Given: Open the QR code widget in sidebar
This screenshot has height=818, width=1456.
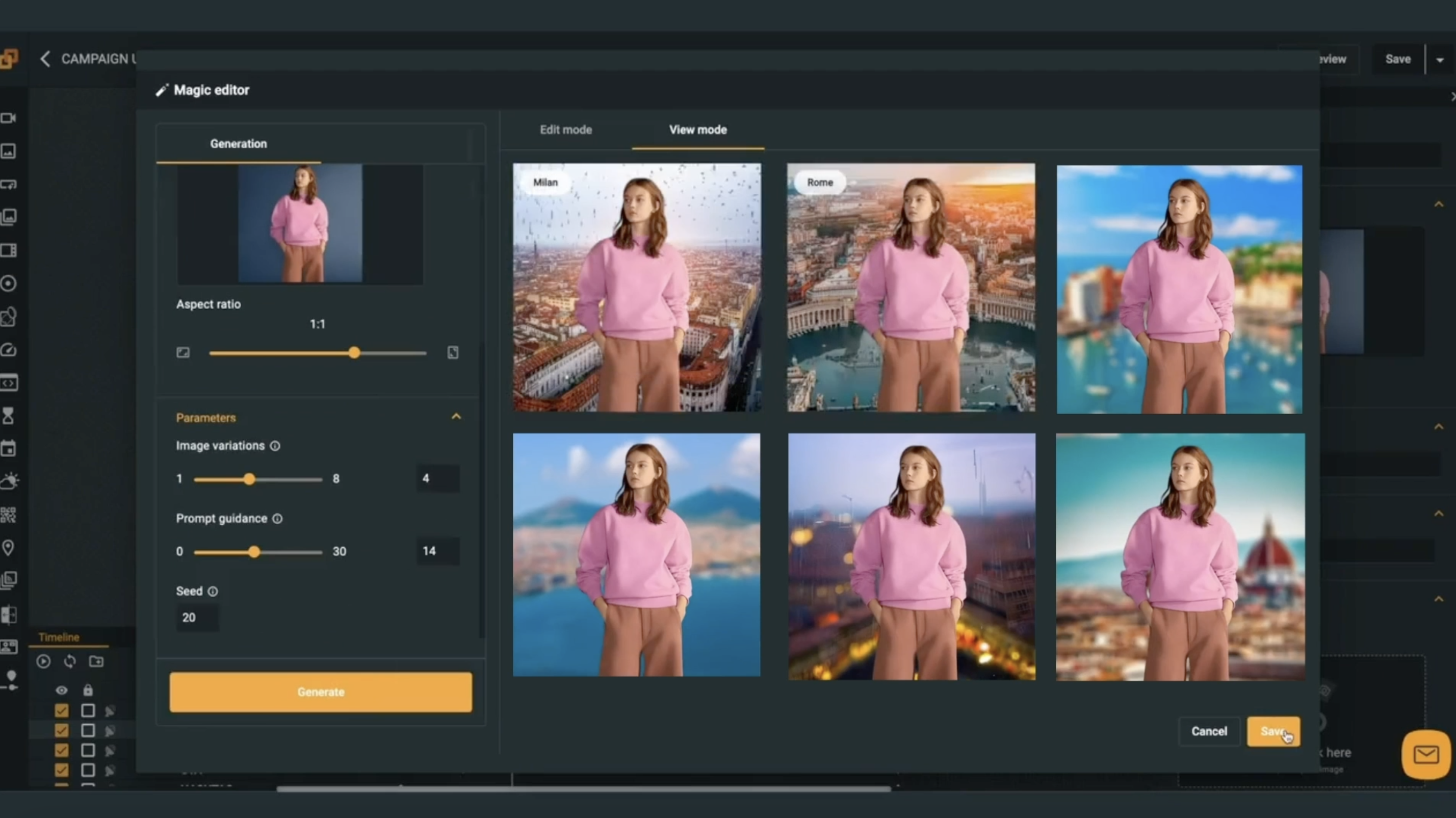Looking at the screenshot, I should [x=8, y=515].
